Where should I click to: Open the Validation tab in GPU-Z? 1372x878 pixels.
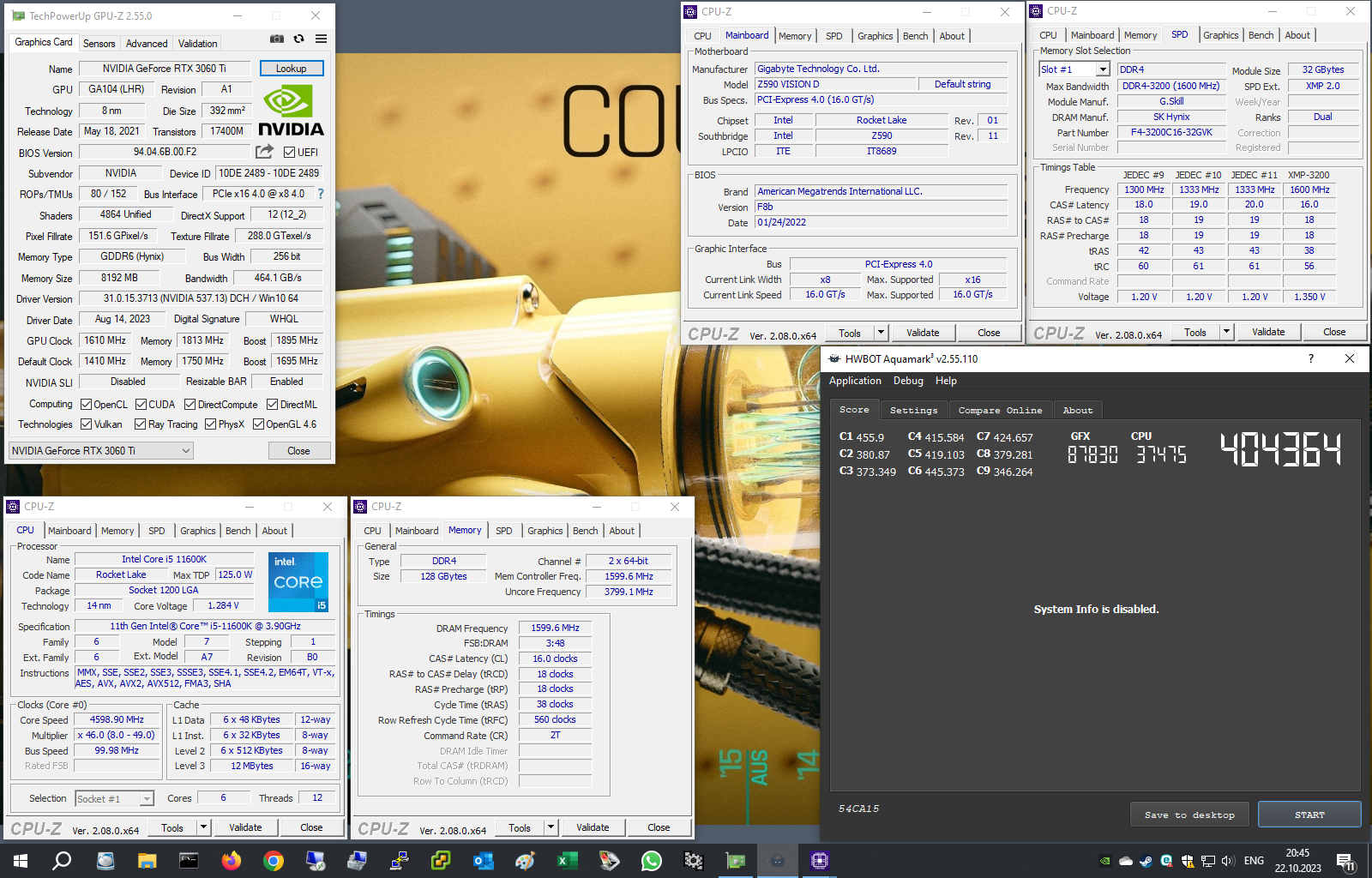coord(197,44)
